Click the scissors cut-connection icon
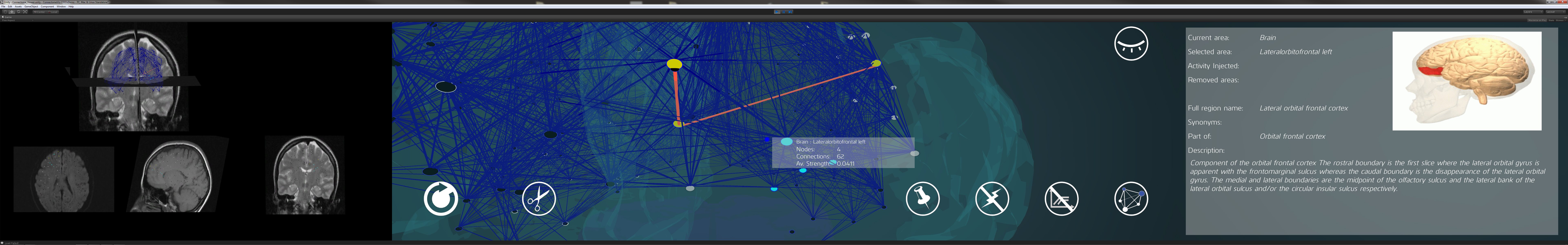The width and height of the screenshot is (1568, 245). coord(539,199)
